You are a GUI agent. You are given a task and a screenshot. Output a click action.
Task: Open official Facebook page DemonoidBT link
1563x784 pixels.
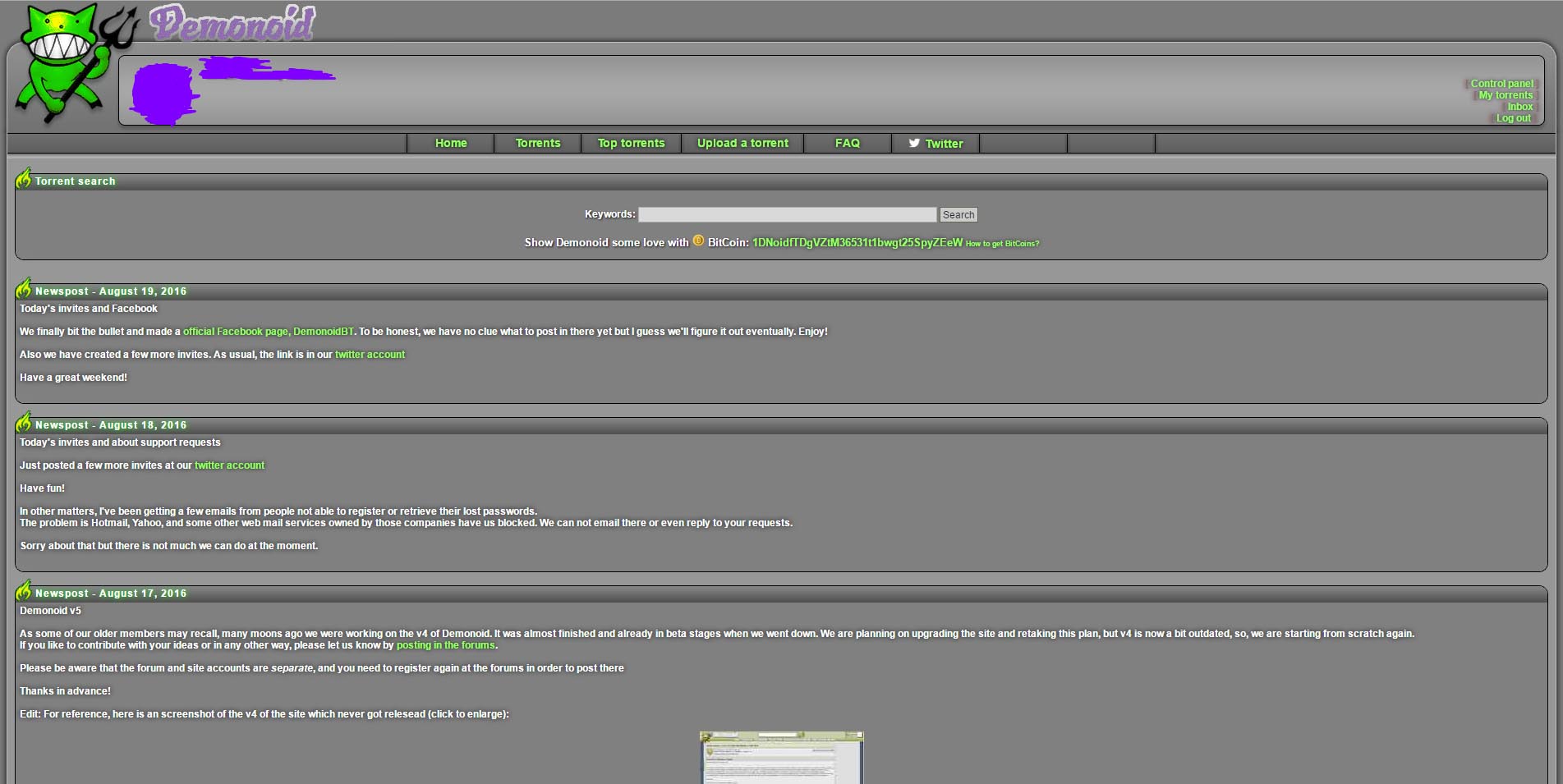coord(269,332)
